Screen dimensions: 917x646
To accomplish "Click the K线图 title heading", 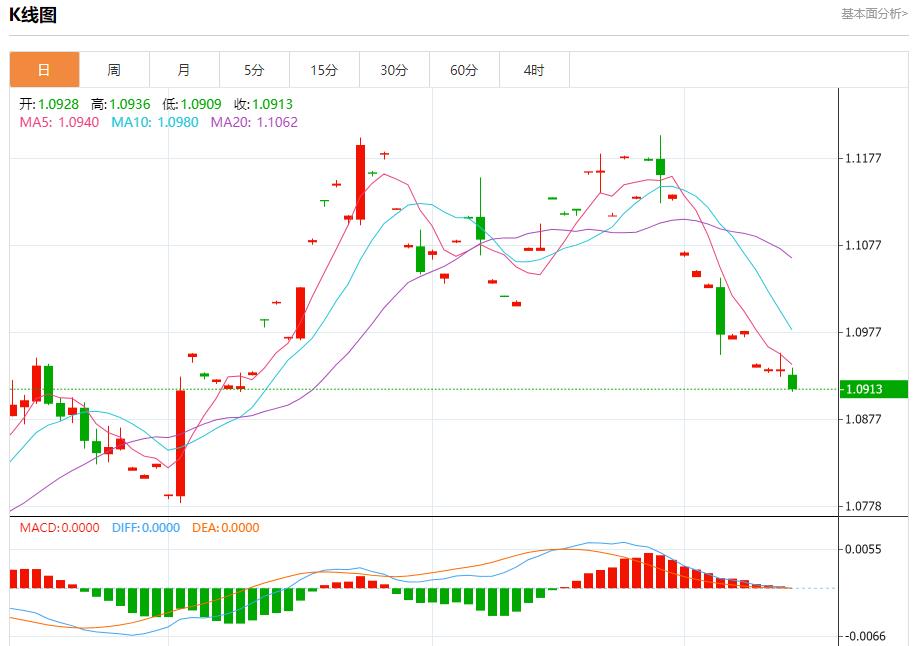I will [x=33, y=15].
